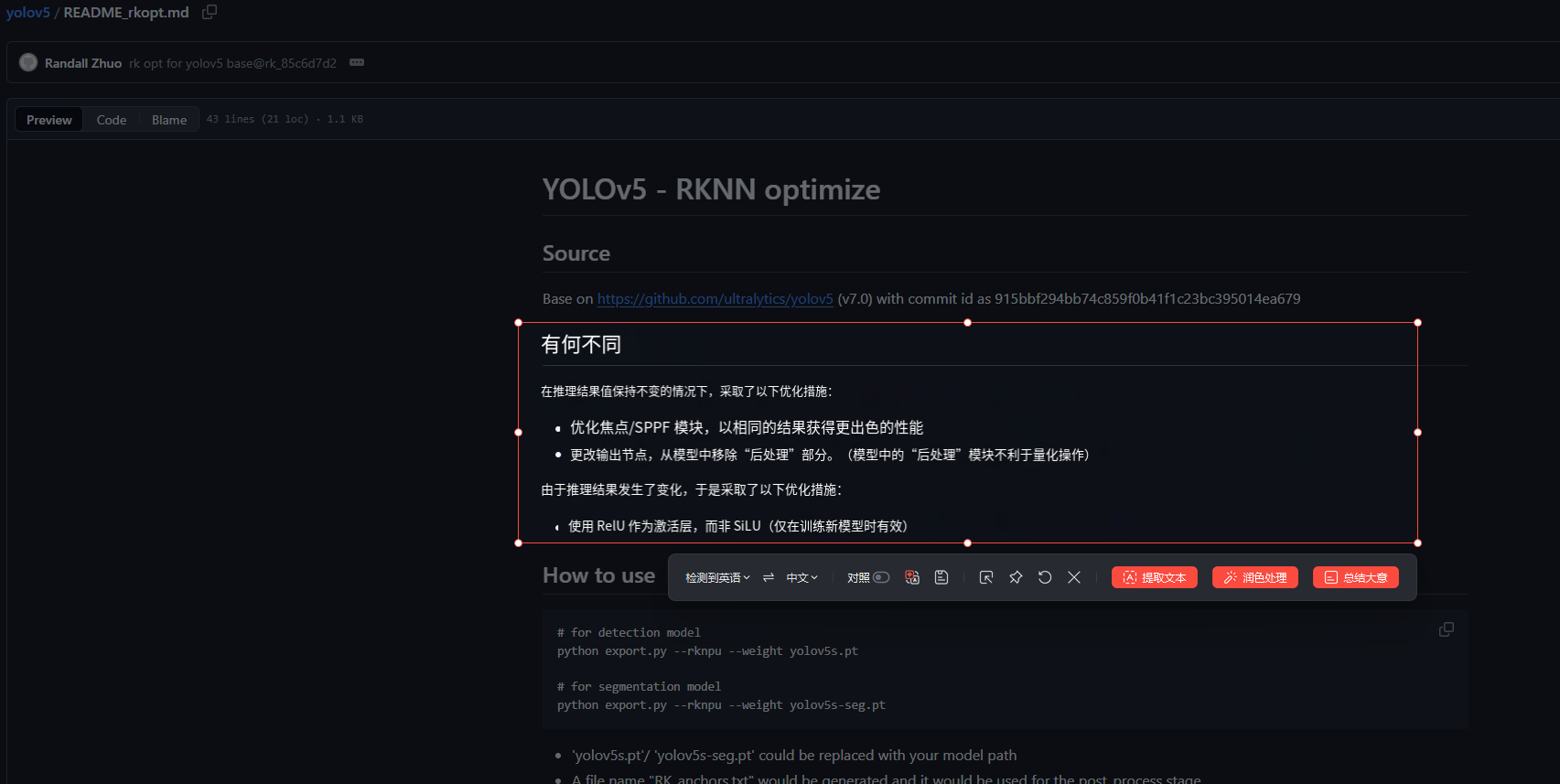
Task: Click the undo/refresh circular arrow icon
Action: click(1045, 577)
